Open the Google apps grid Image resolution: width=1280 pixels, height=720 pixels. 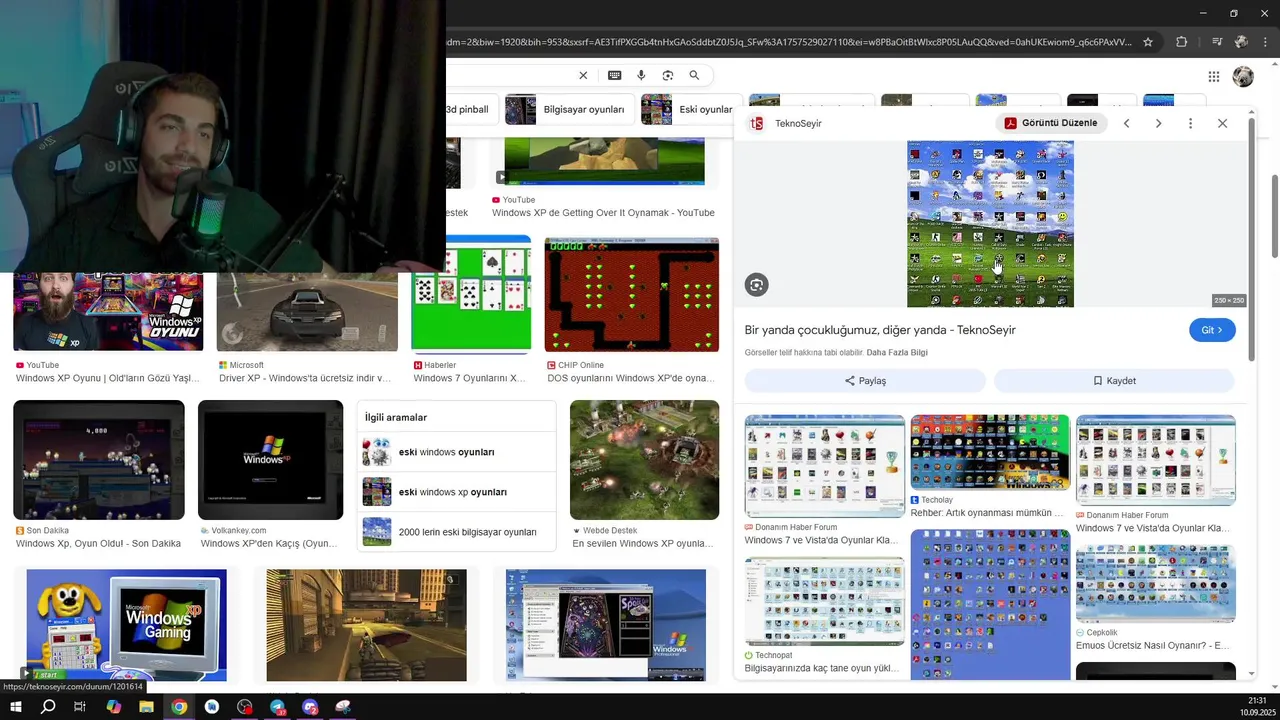coord(1213,76)
